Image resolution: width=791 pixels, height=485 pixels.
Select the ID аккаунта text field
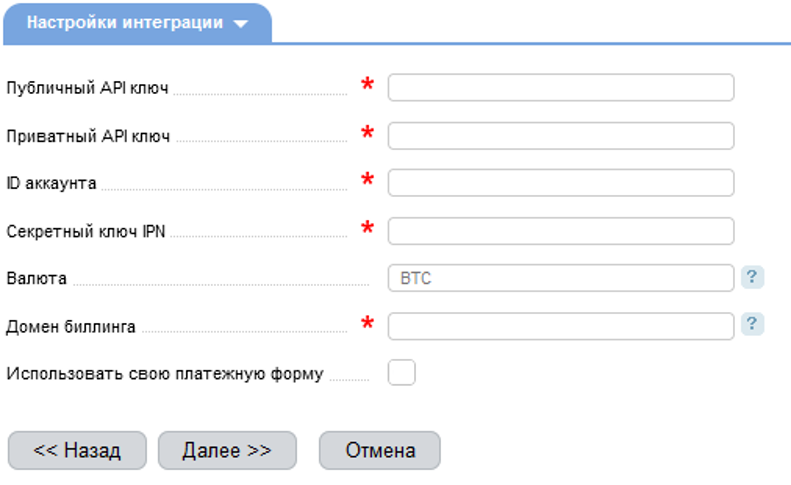(x=560, y=183)
